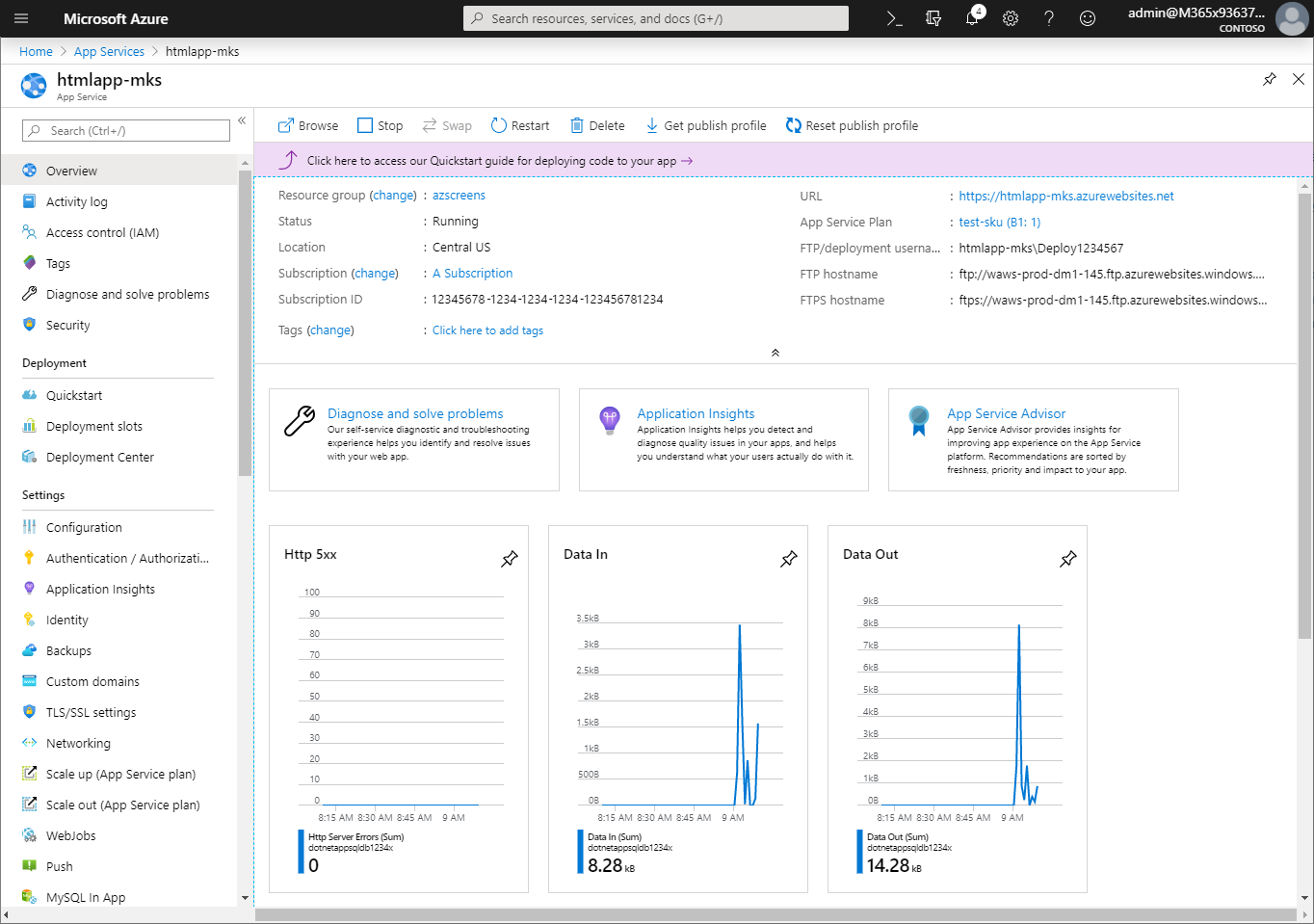Stop the web app

[x=381, y=125]
